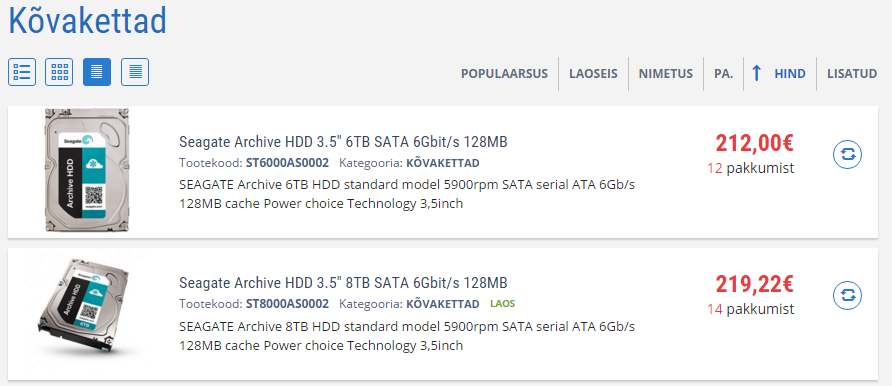View 14 pakkumist offers for 8TB drive
The width and height of the screenshot is (892, 386).
(x=751, y=309)
